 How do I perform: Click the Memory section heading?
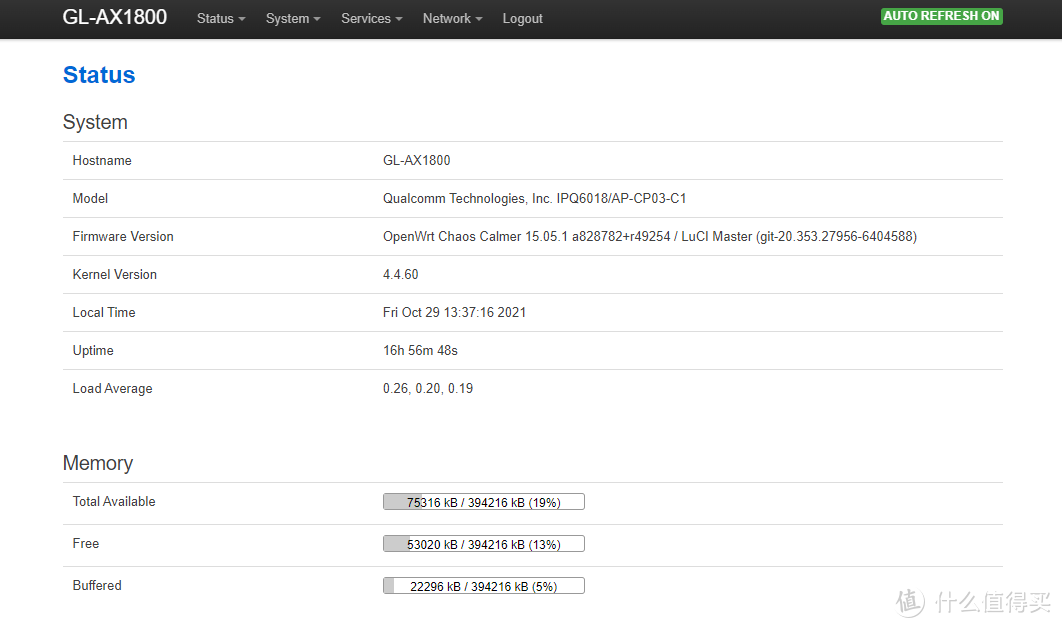pyautogui.click(x=97, y=463)
